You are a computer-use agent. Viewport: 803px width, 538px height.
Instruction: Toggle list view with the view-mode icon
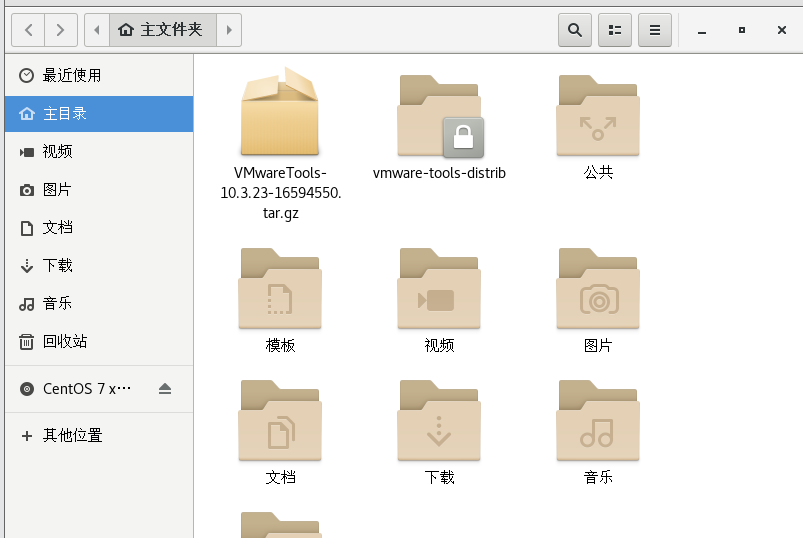click(615, 30)
